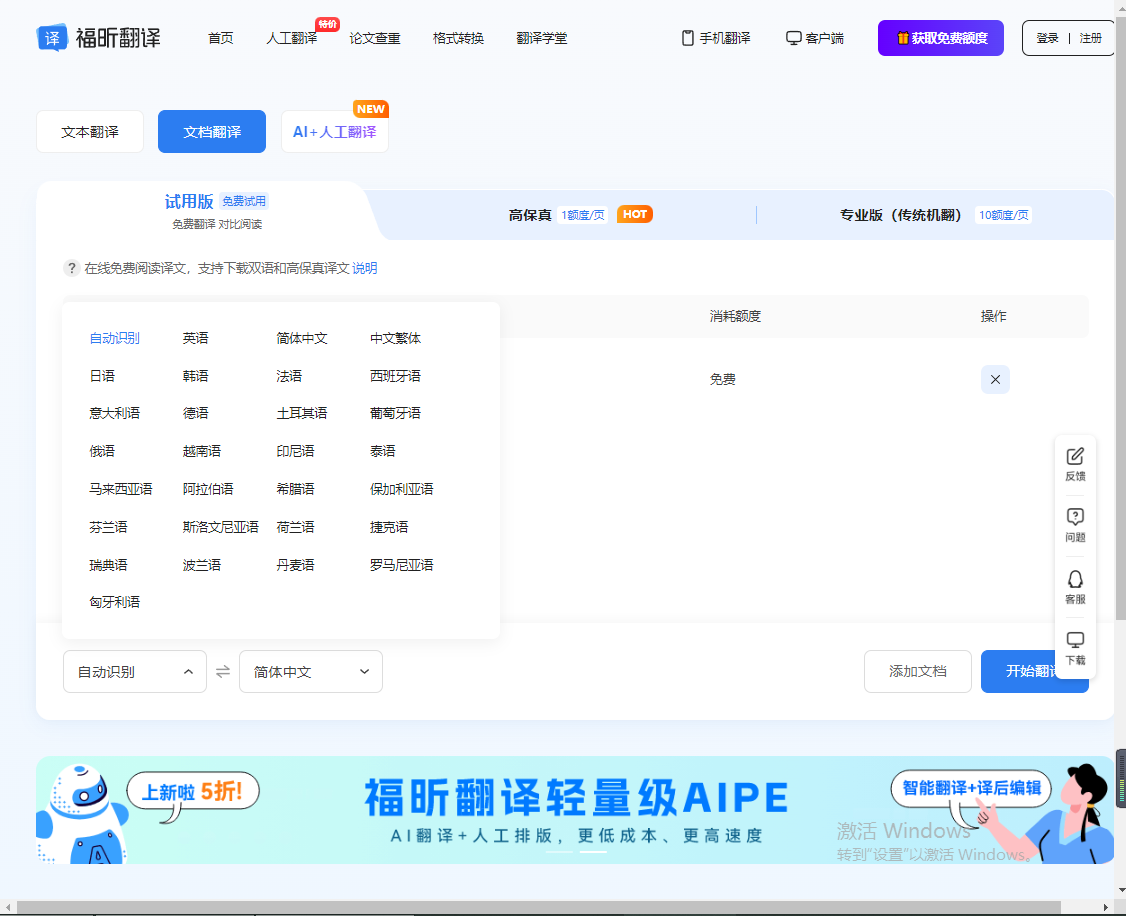Click 获取免费额度 button
This screenshot has width=1126, height=916.
click(x=941, y=38)
